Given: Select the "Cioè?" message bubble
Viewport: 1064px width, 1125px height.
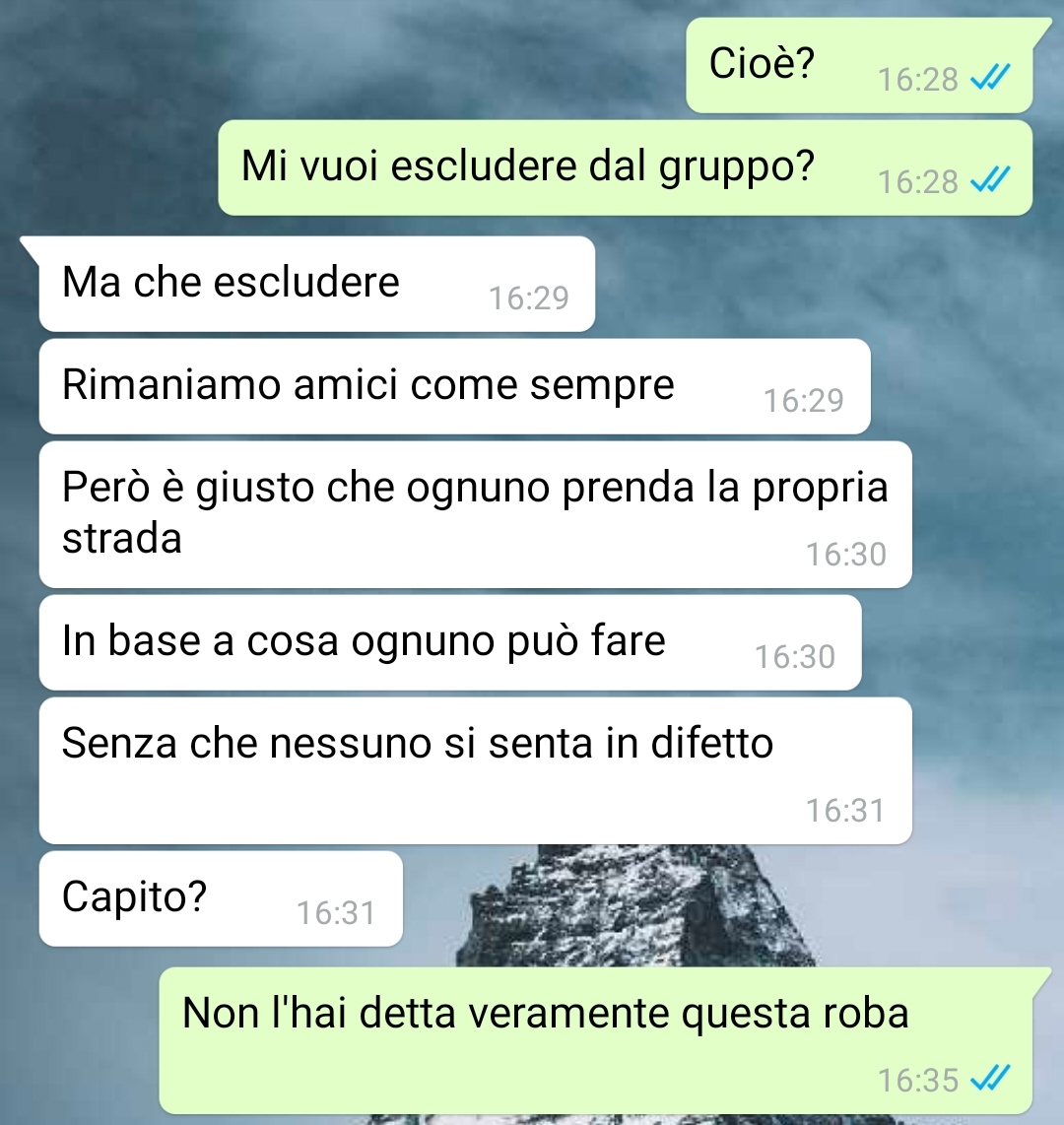Looking at the screenshot, I should pyautogui.click(x=859, y=65).
